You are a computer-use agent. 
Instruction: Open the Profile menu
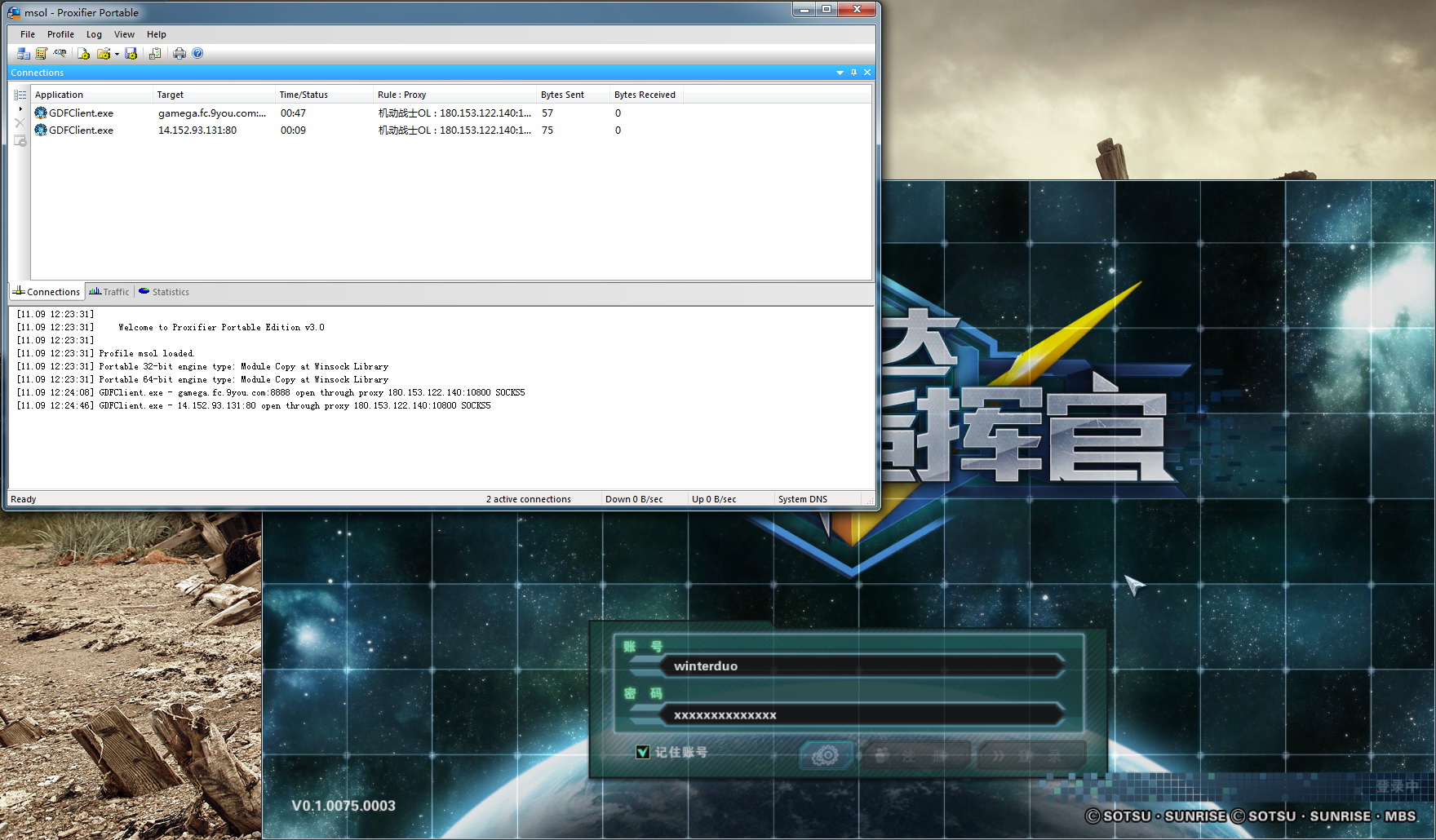60,34
